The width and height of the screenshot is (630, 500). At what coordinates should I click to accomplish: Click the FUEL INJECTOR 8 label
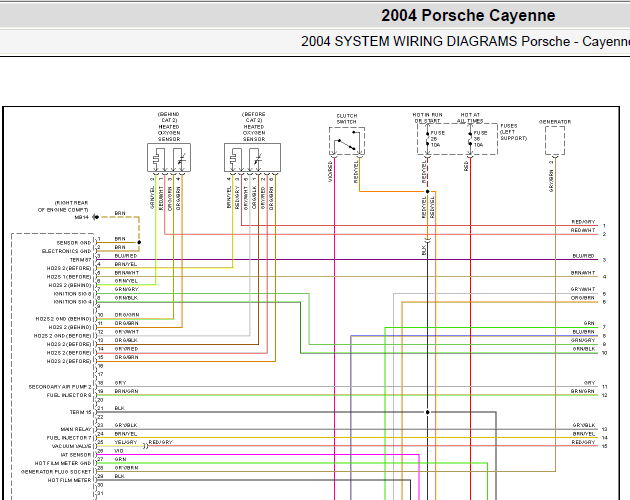[69, 395]
